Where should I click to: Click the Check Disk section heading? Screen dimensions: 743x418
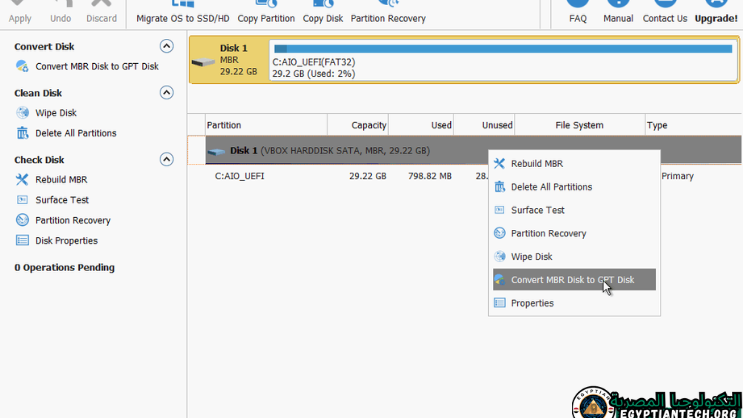(x=39, y=160)
